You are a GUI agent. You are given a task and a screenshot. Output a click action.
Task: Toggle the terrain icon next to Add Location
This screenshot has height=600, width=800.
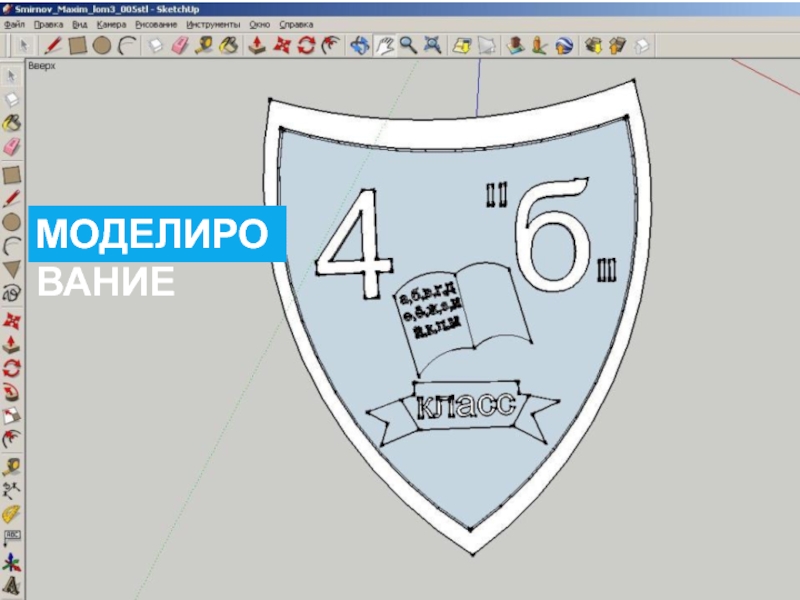(487, 46)
